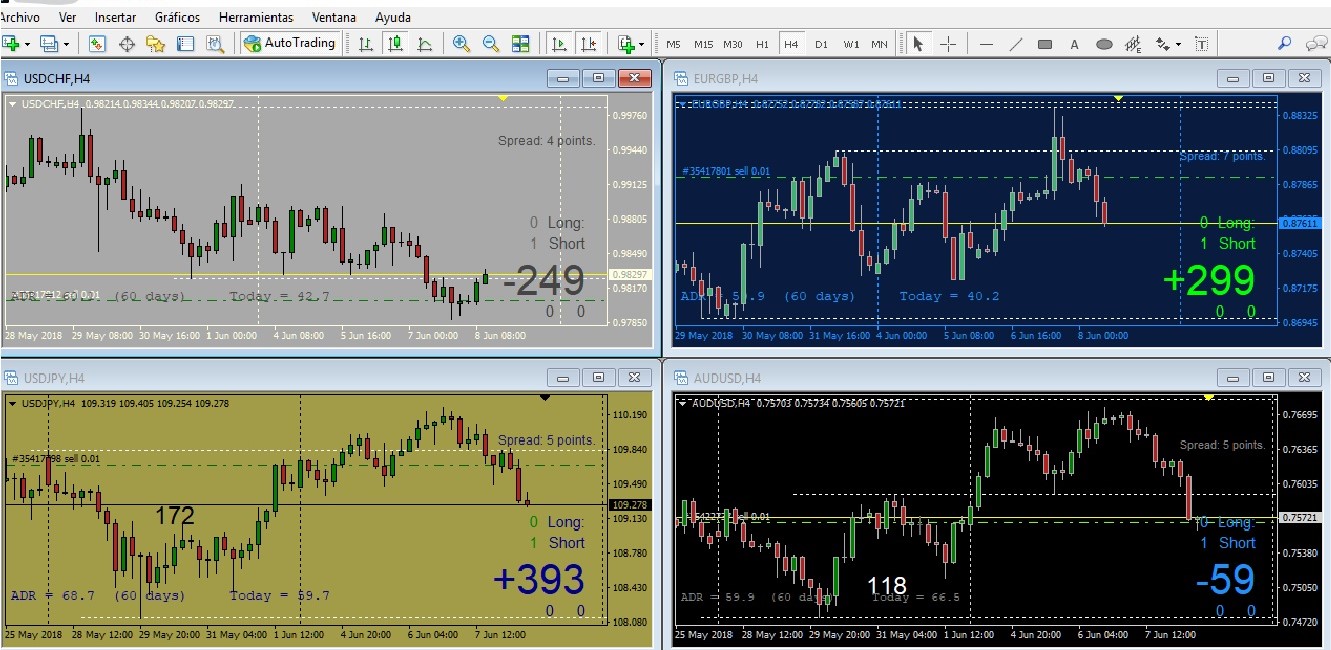Click the +299 profit value in EURGBP chart
The height and width of the screenshot is (650, 1331).
coord(1208,281)
